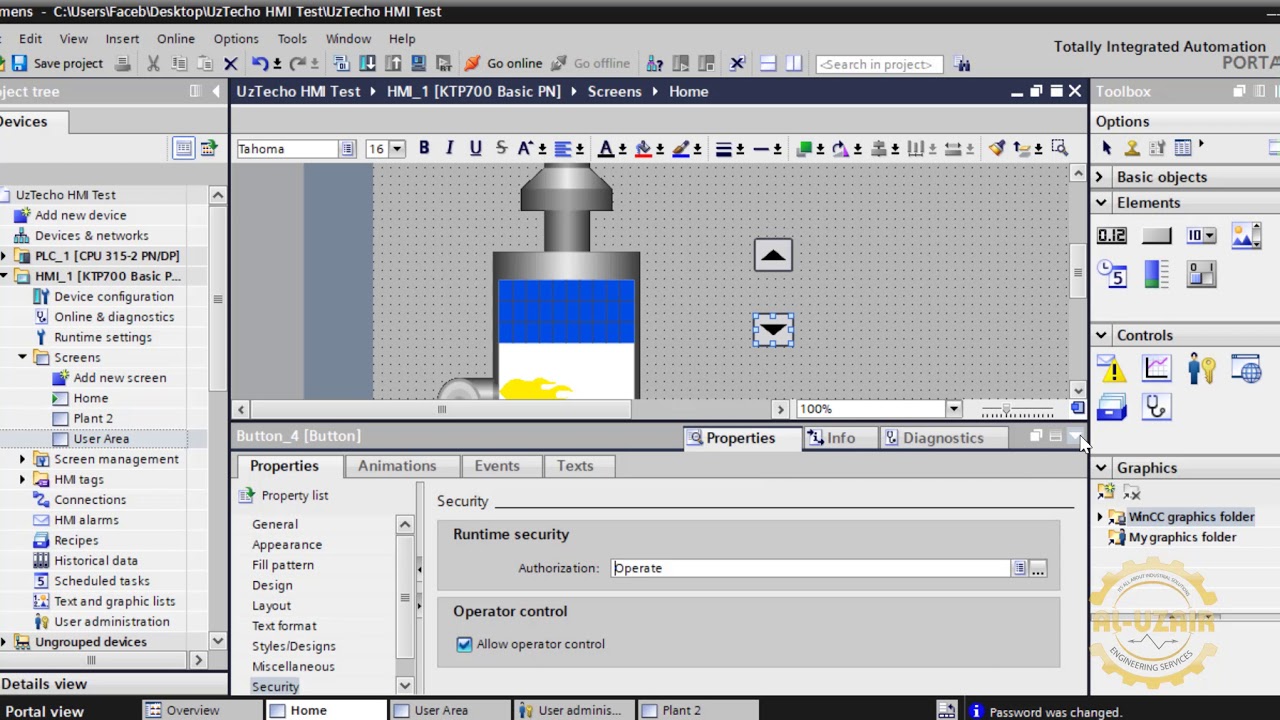Open the font size 16 dropdown

pos(397,149)
